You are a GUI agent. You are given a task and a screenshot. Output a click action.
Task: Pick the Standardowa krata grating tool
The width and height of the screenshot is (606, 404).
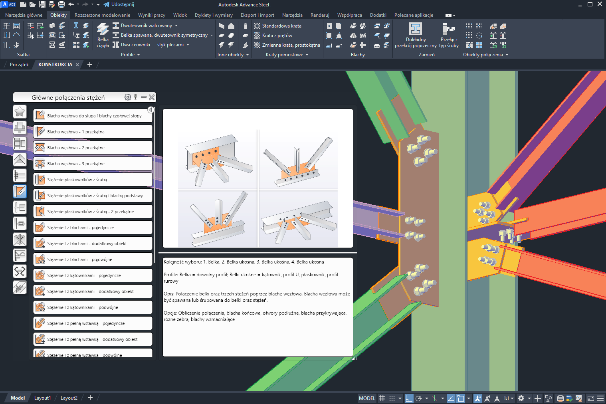278,27
